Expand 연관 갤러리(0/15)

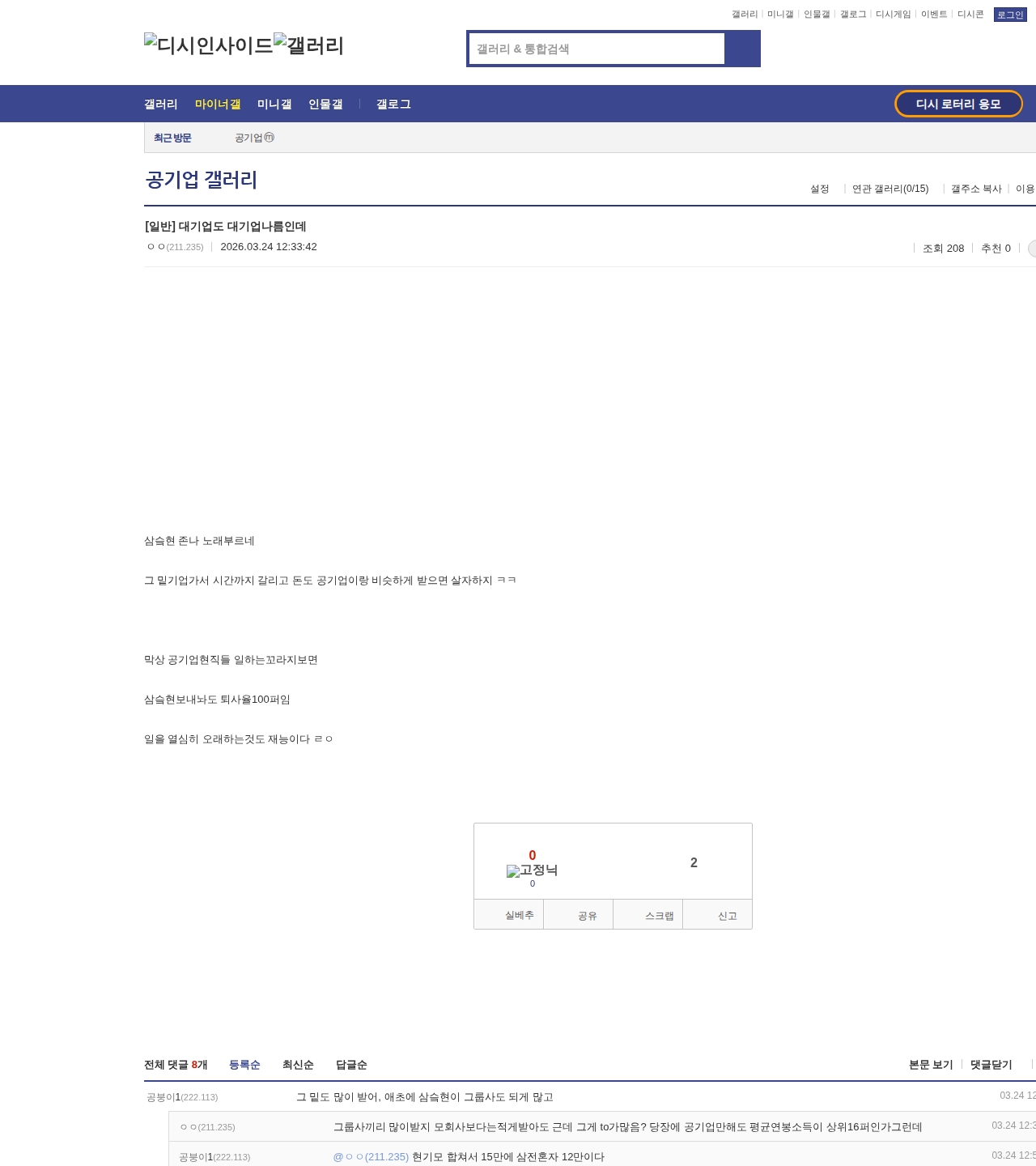click(890, 189)
